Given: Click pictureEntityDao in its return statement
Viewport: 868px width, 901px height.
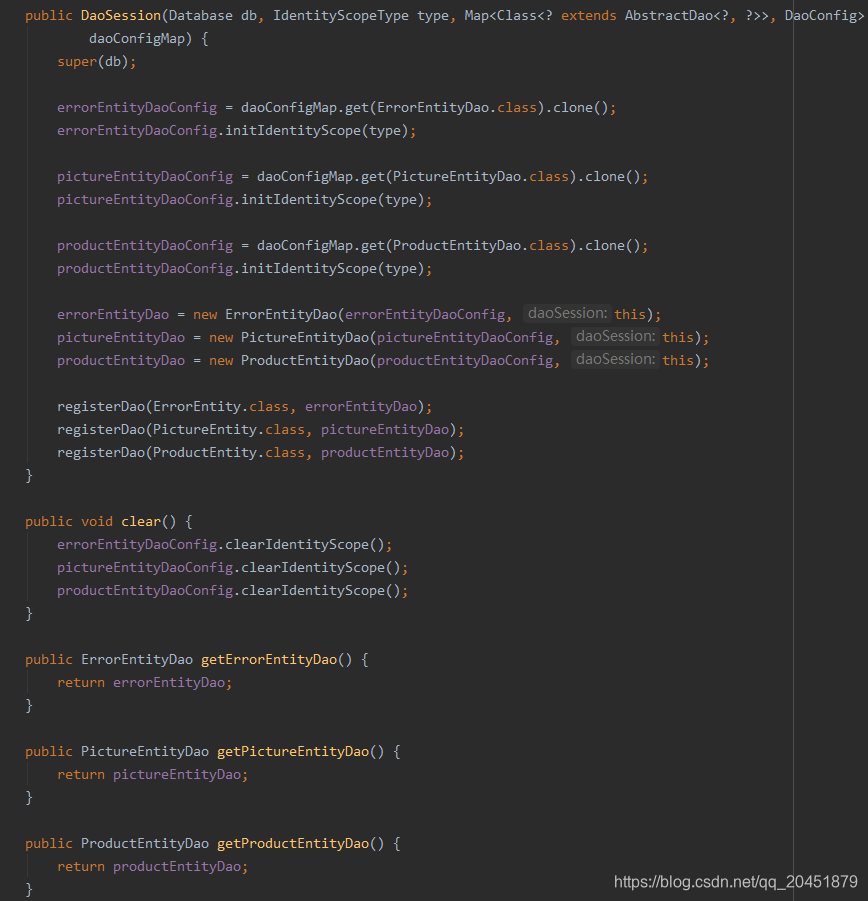Looking at the screenshot, I should click(x=177, y=774).
